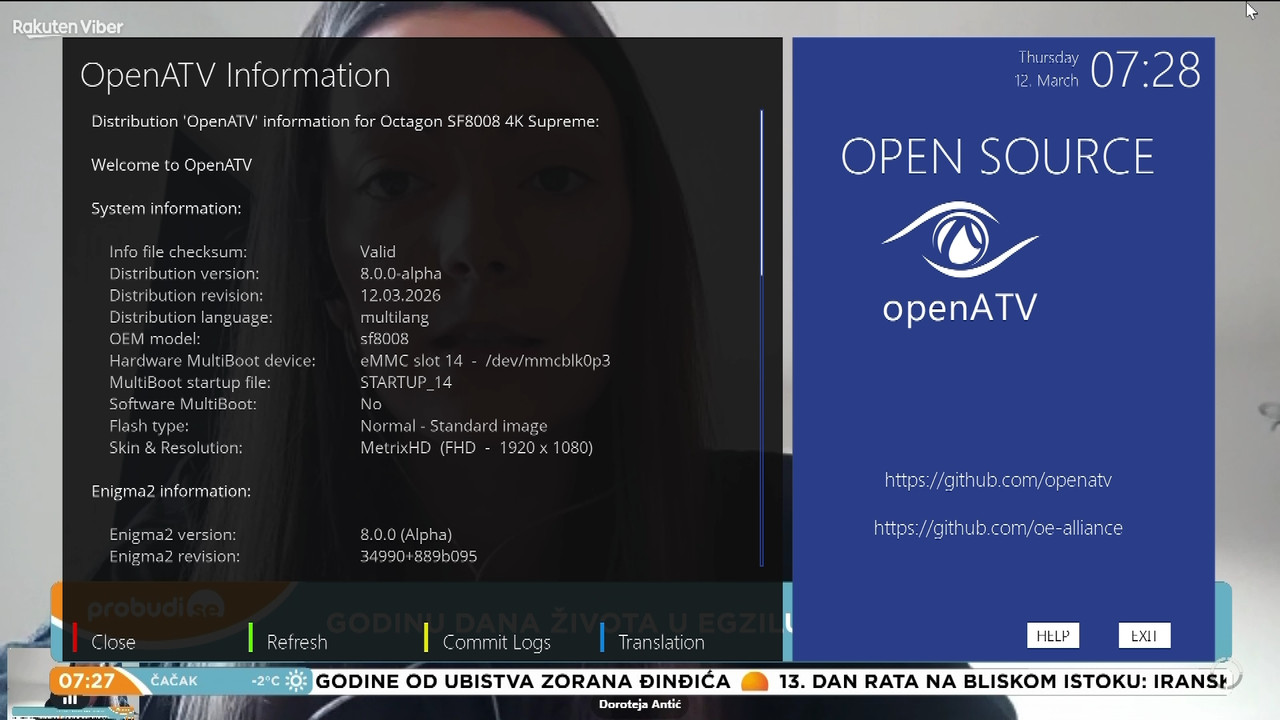Click the value 'MetrixHD (FHD - 1920 x 1080)'

pos(477,448)
